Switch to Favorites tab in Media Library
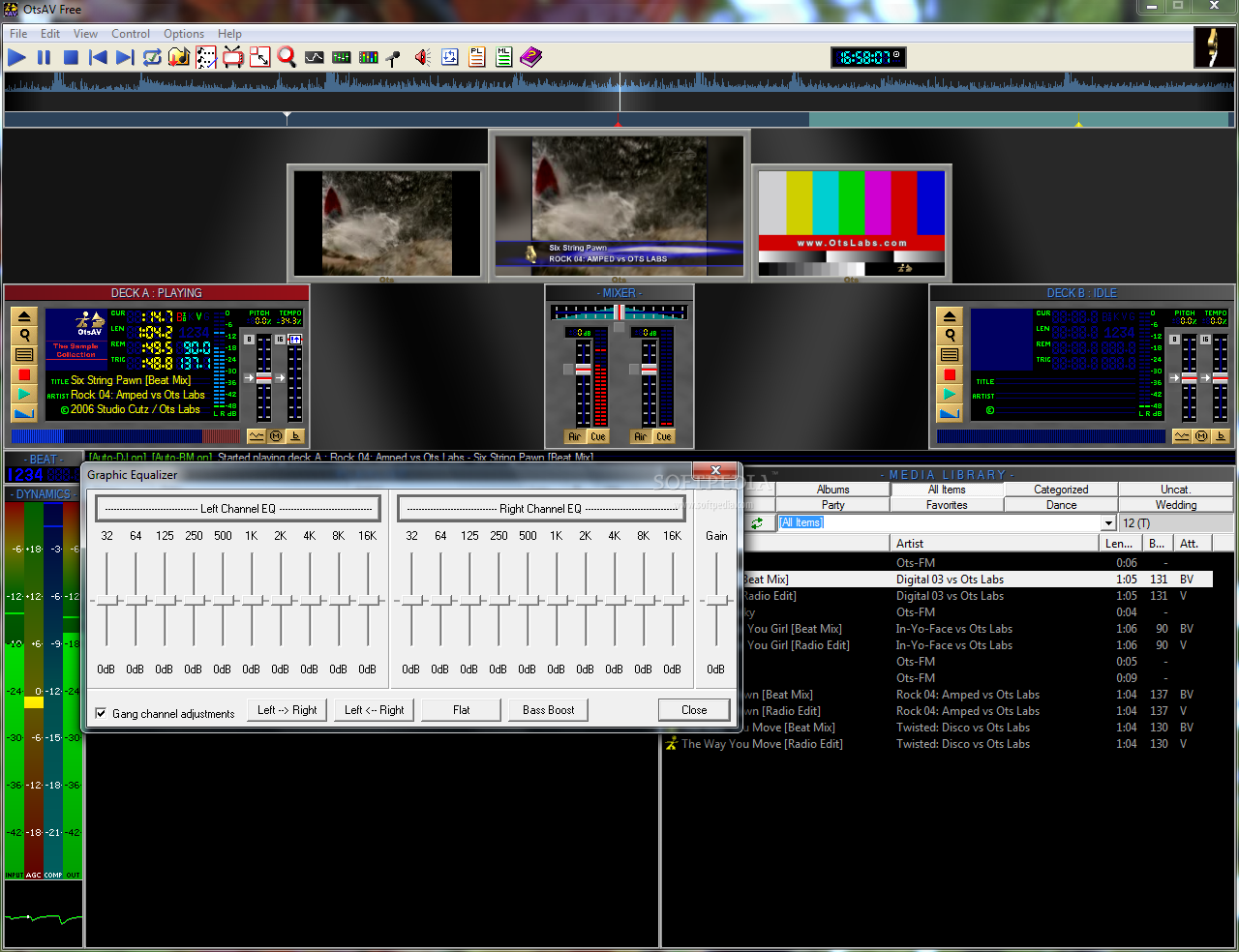This screenshot has height=952, width=1239. pos(947,505)
